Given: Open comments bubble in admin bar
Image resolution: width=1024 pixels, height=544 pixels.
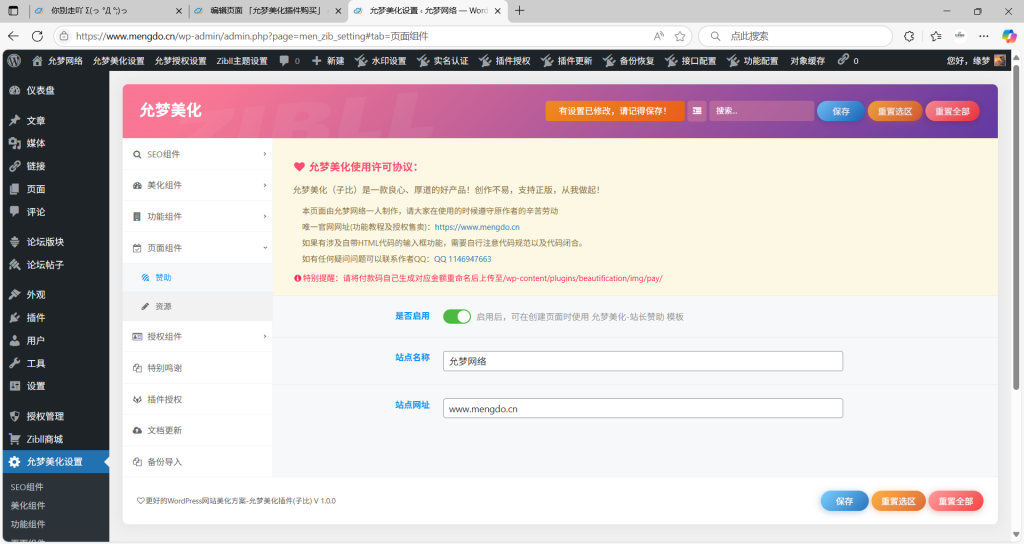Looking at the screenshot, I should pyautogui.click(x=289, y=61).
